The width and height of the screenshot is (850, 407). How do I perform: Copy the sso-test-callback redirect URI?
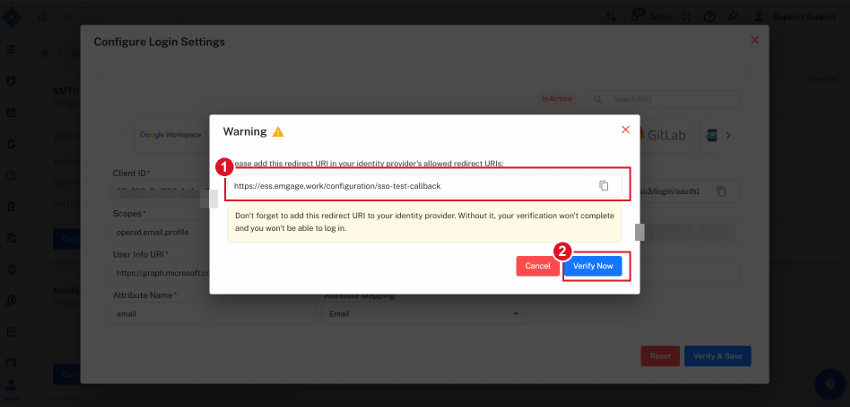[x=603, y=186]
